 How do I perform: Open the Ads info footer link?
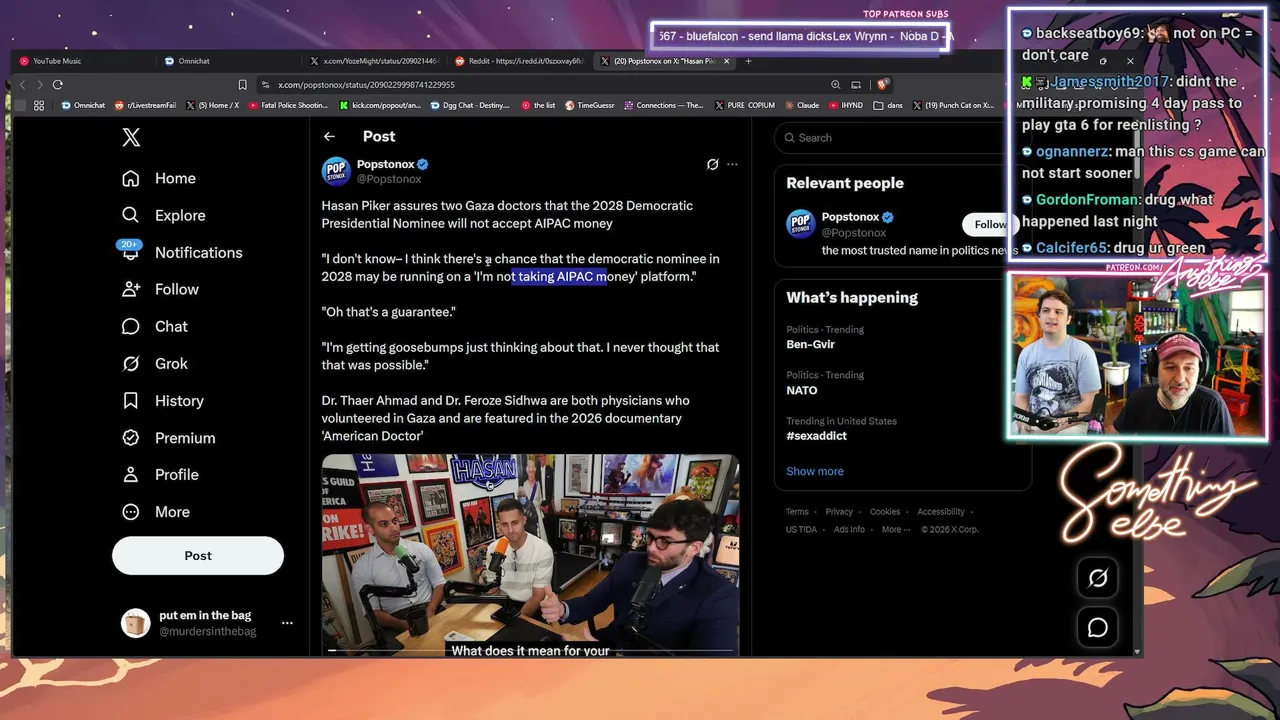[x=849, y=530]
